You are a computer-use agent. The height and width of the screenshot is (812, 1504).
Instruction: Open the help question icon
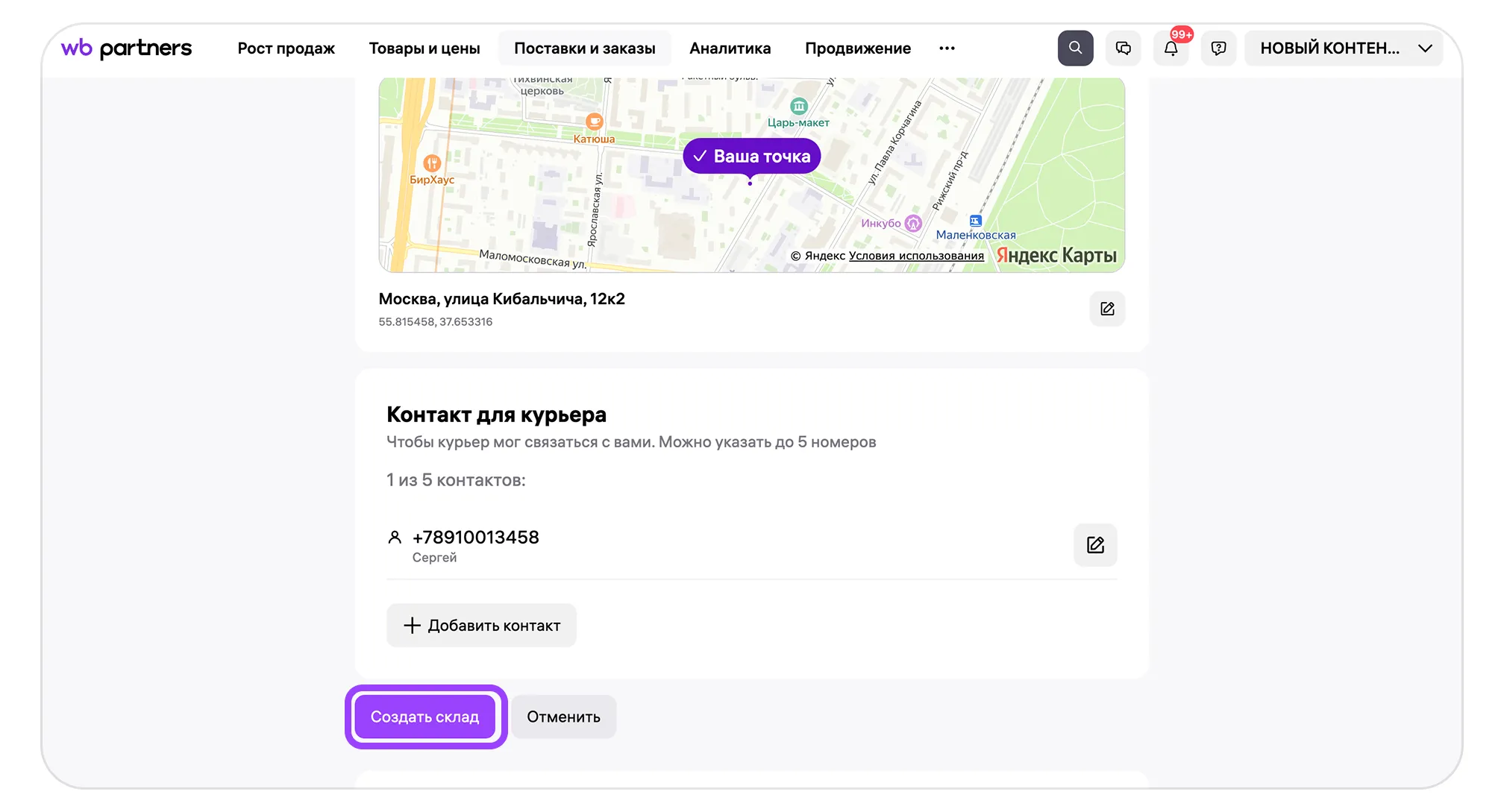click(x=1218, y=48)
